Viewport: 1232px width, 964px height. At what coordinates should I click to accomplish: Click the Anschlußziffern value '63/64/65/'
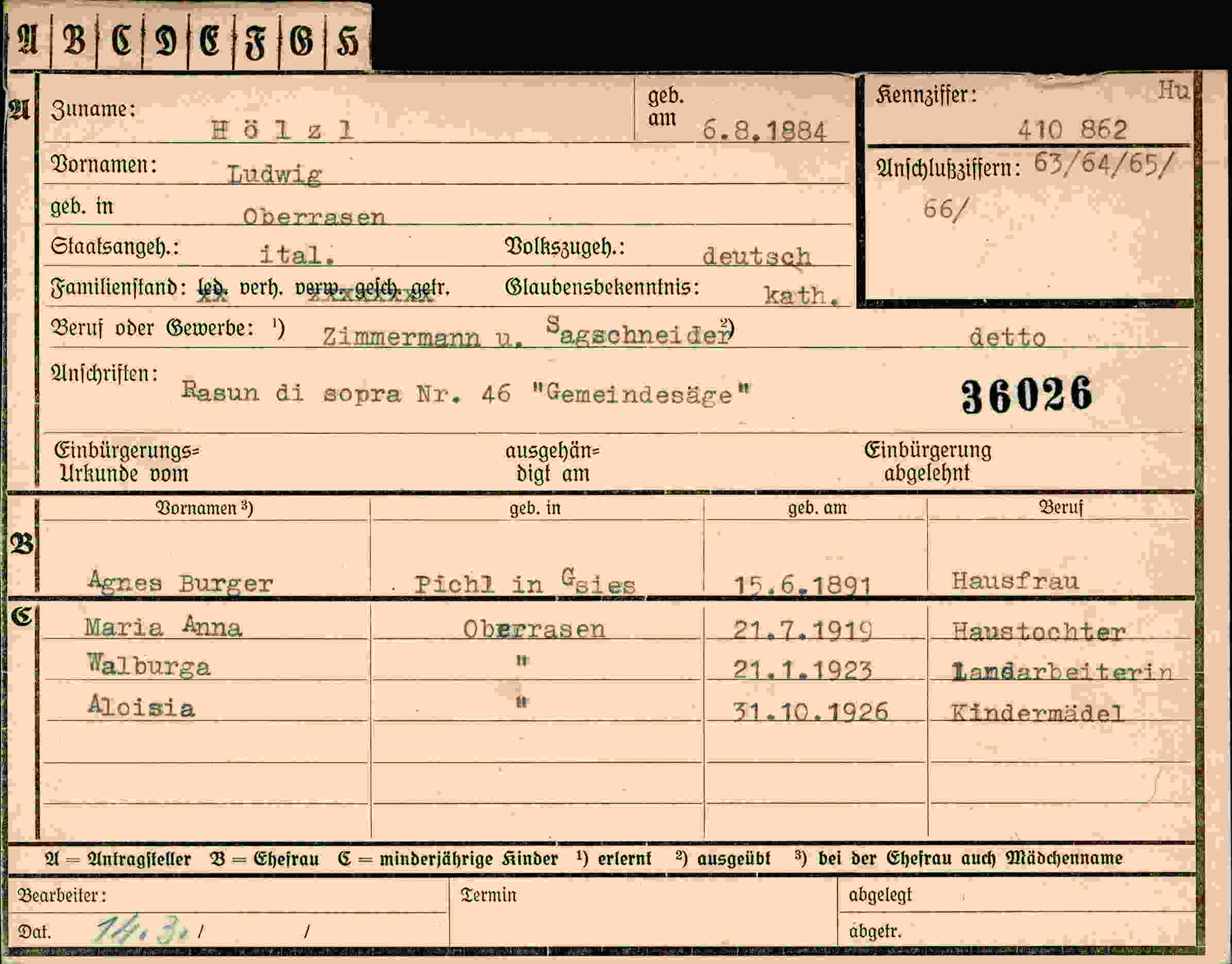coord(1104,164)
